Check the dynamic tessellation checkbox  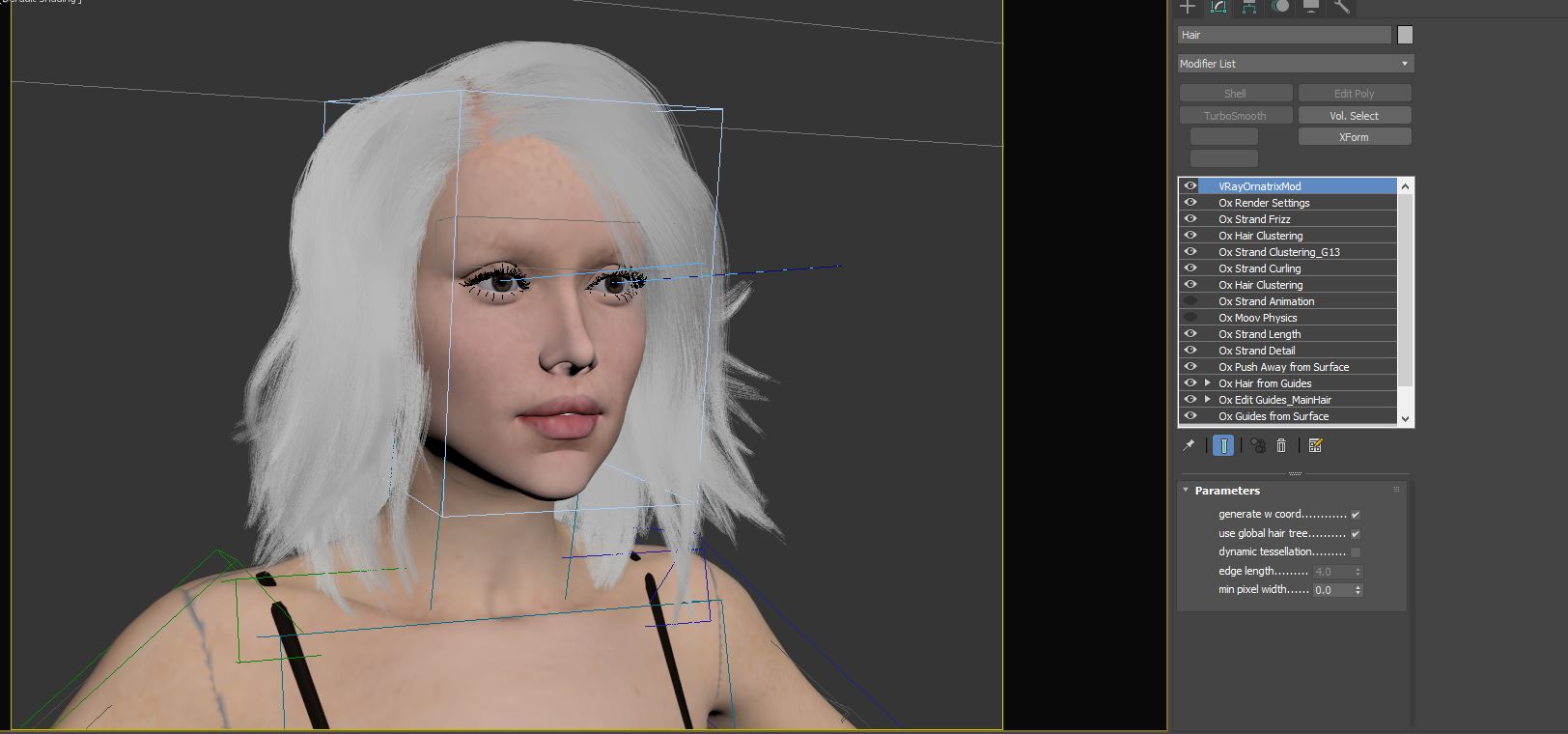coord(1356,552)
